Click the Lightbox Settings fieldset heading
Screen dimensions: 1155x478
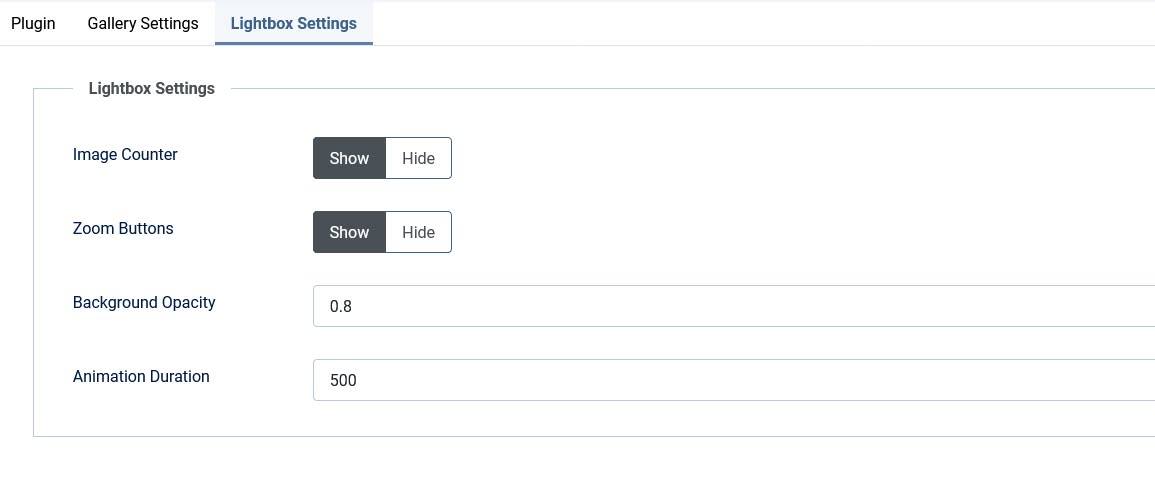151,89
